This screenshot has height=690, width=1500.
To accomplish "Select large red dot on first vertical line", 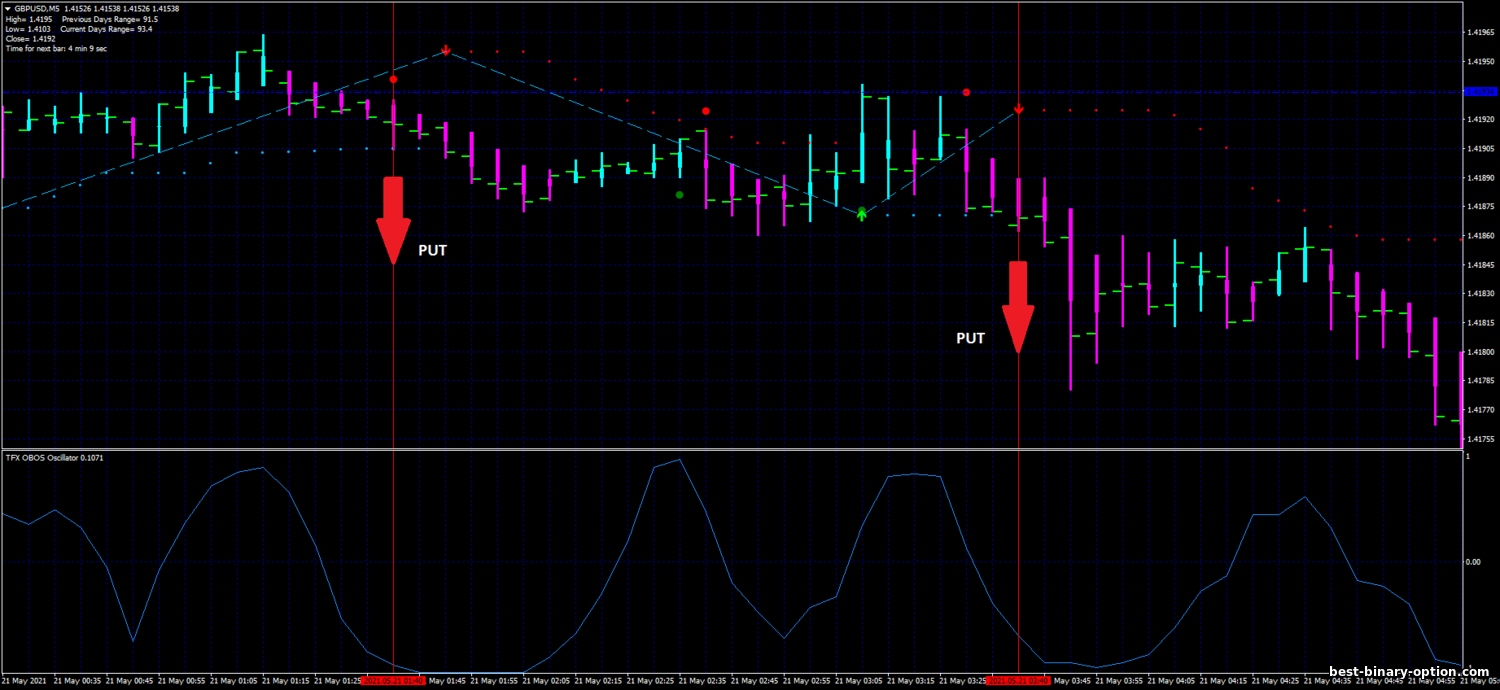I will [393, 79].
